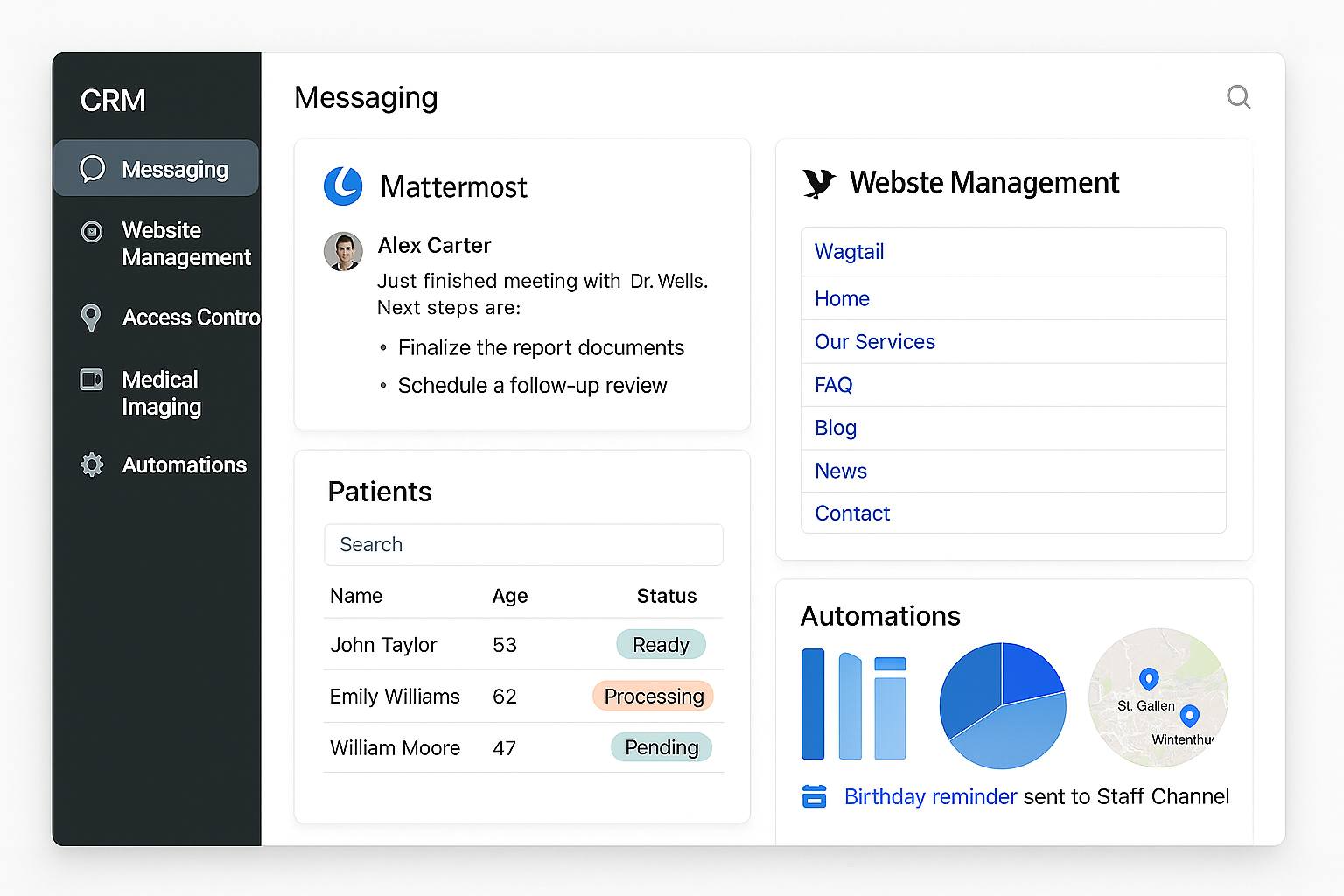The image size is (1344, 896).
Task: Open the Website Management menu item
Action: pyautogui.click(x=185, y=243)
